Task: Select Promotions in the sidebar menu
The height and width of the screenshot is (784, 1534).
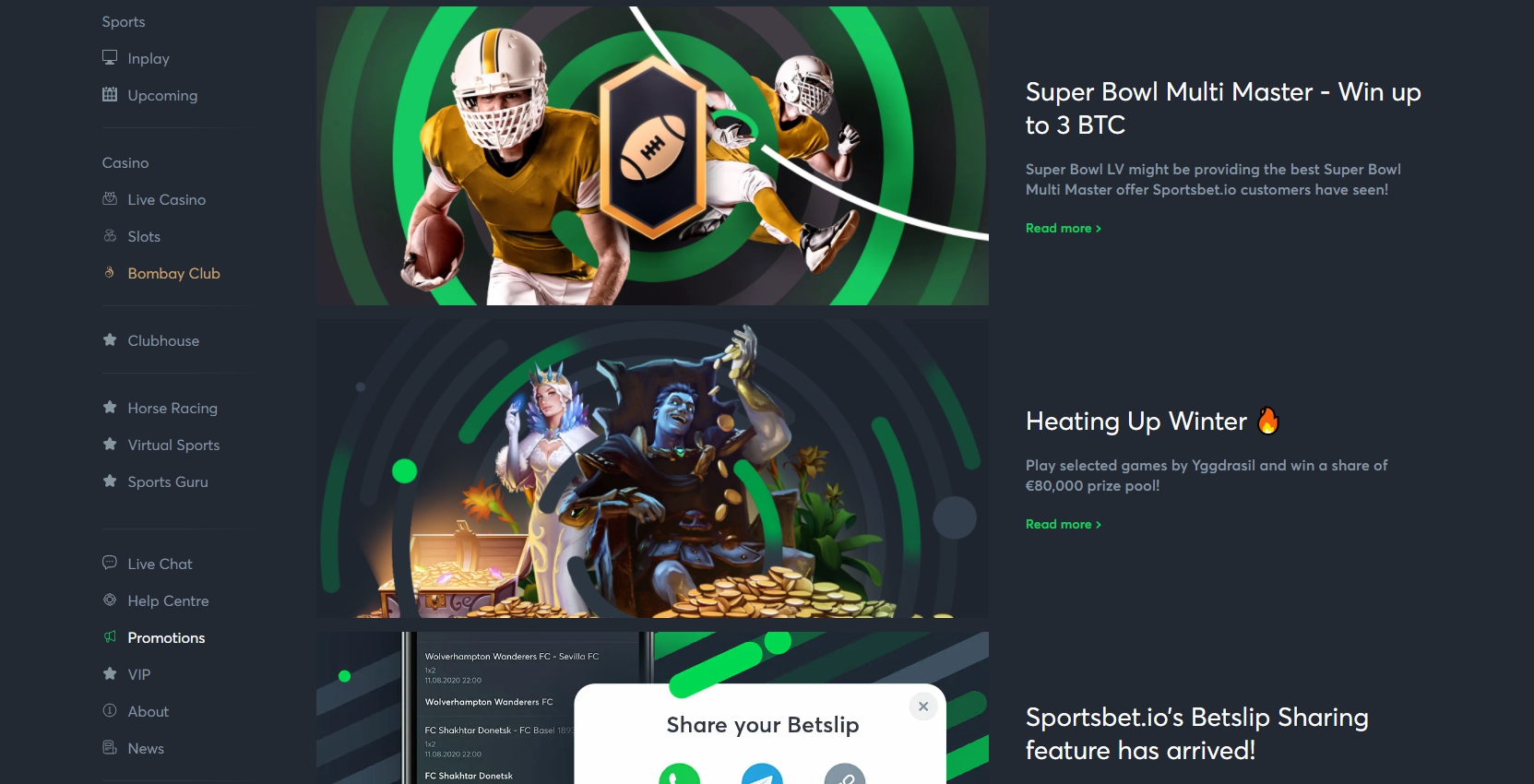Action: coord(166,637)
